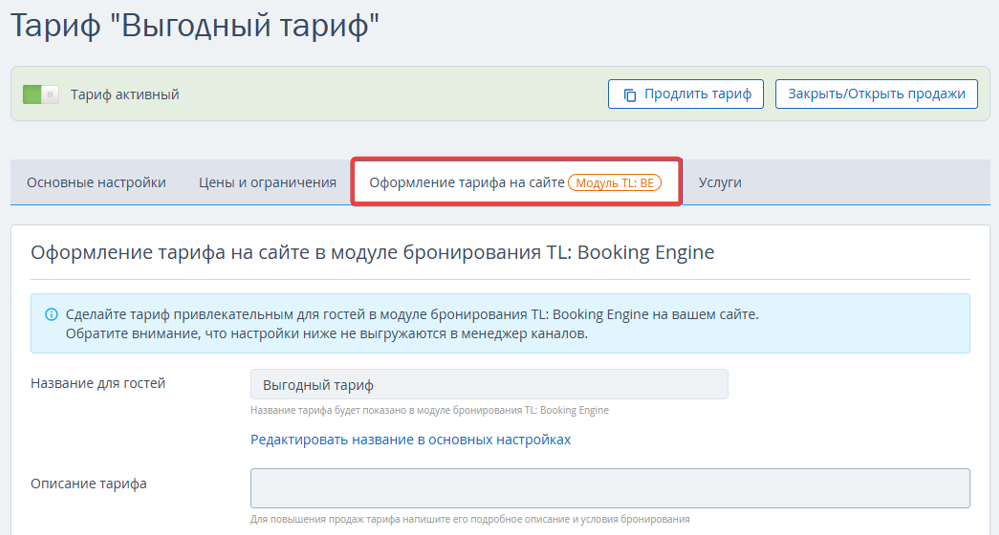Click the "Название для гостей" field label
This screenshot has width=999, height=535.
98,383
